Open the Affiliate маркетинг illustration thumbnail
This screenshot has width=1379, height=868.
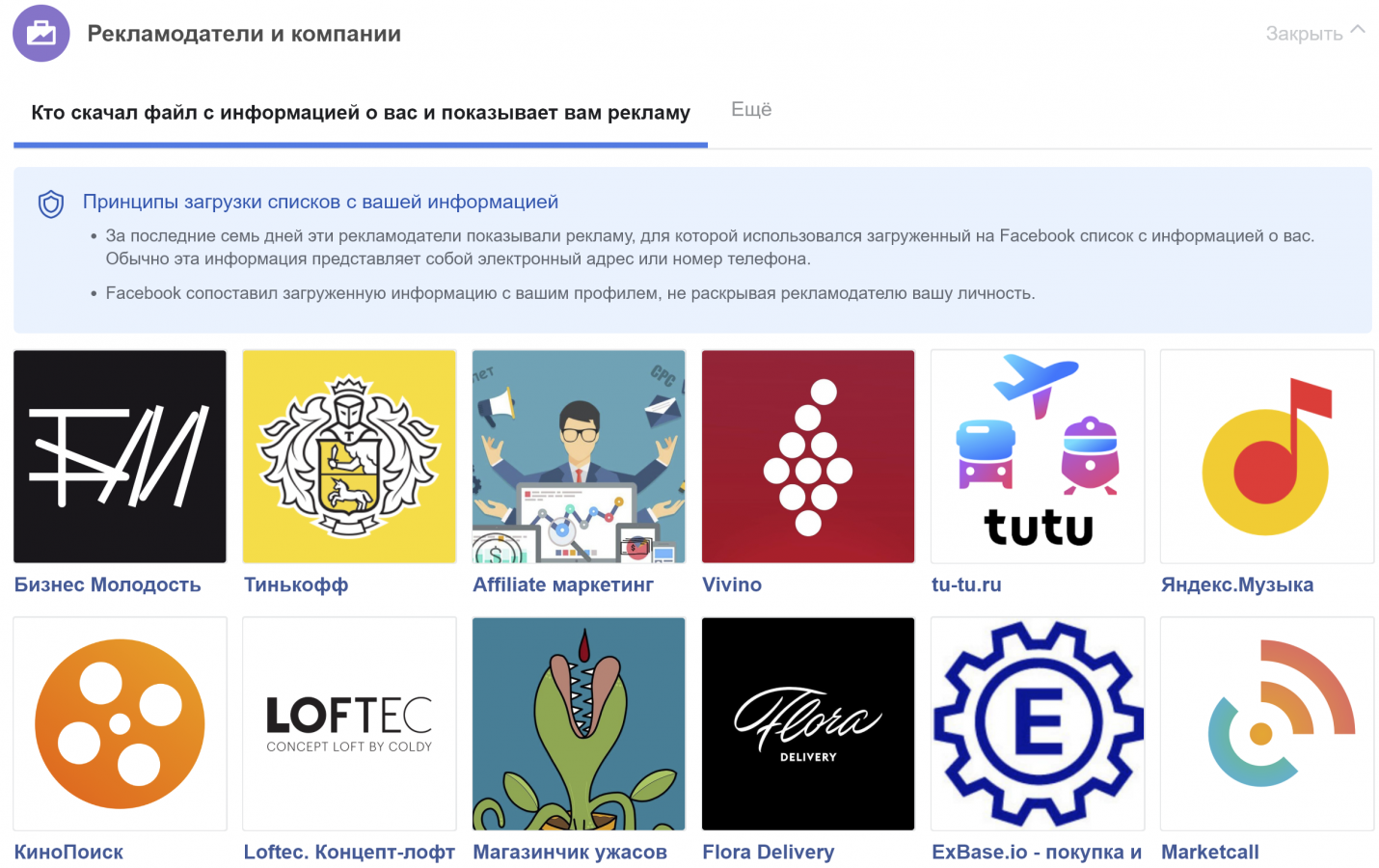click(579, 456)
